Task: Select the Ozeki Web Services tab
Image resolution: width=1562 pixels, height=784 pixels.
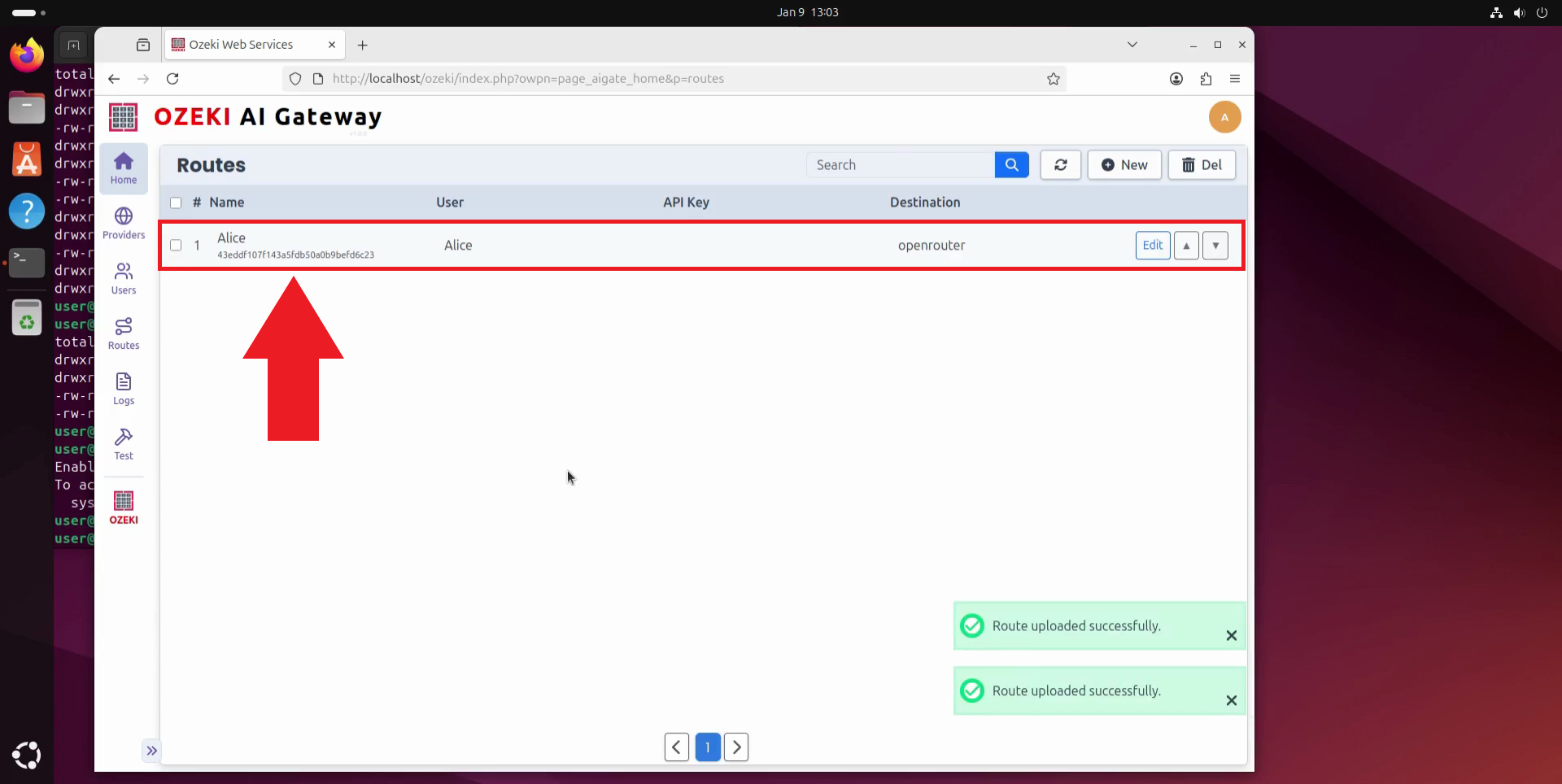Action: click(x=242, y=45)
